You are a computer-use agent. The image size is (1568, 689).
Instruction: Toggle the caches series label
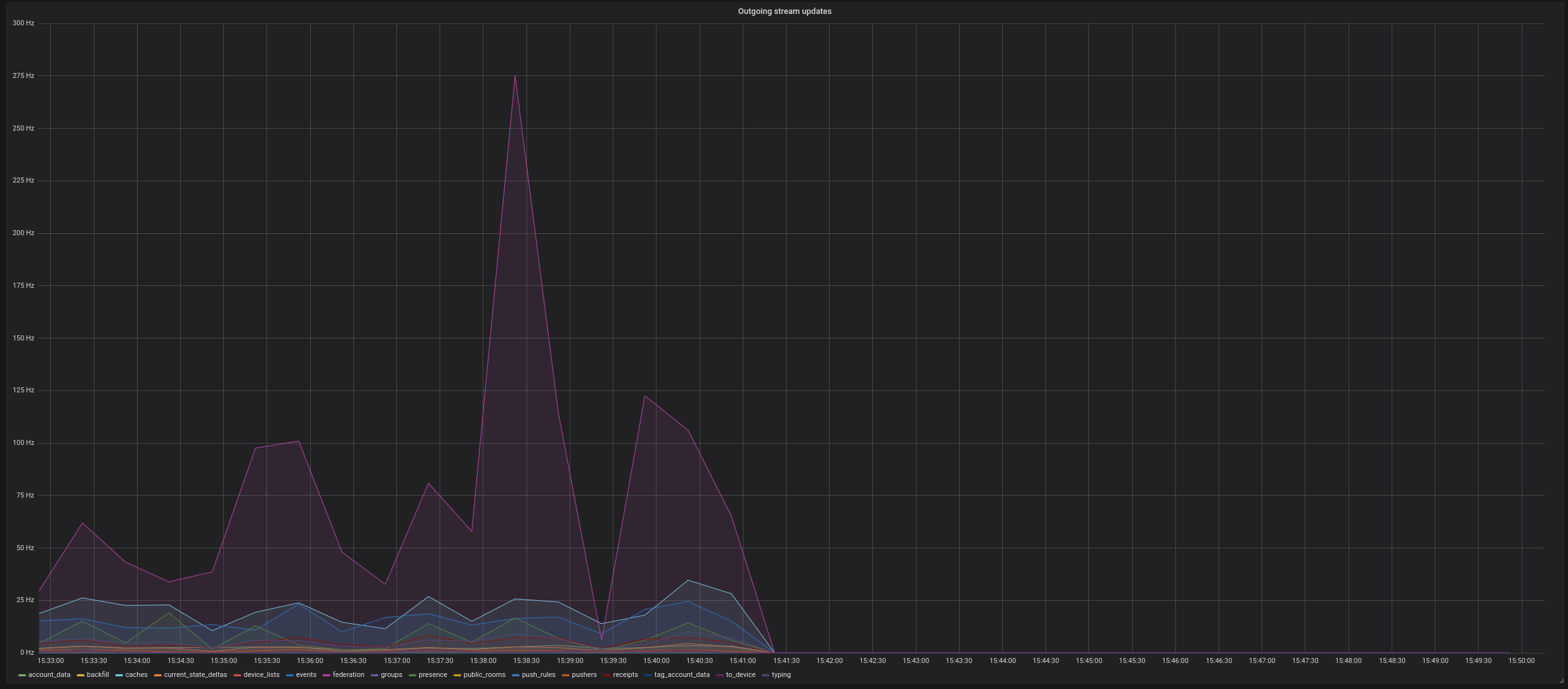(x=136, y=675)
